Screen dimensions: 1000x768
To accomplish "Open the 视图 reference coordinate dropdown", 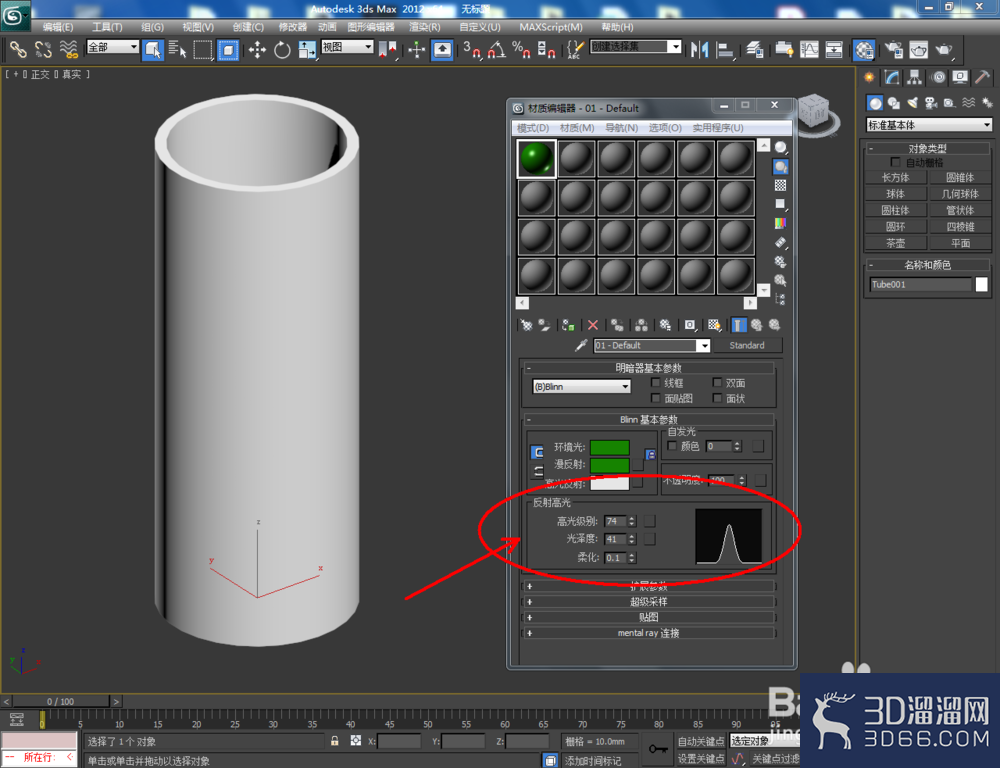I will click(347, 47).
